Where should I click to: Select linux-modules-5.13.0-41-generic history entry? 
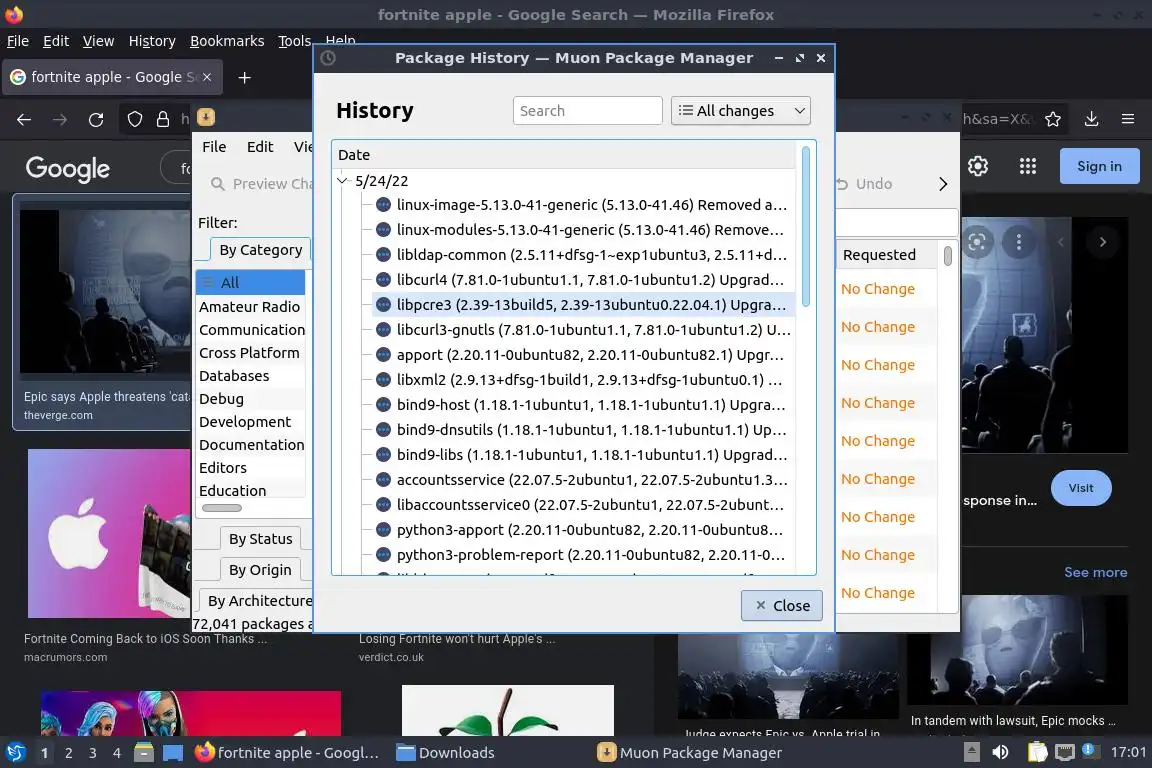coord(583,230)
